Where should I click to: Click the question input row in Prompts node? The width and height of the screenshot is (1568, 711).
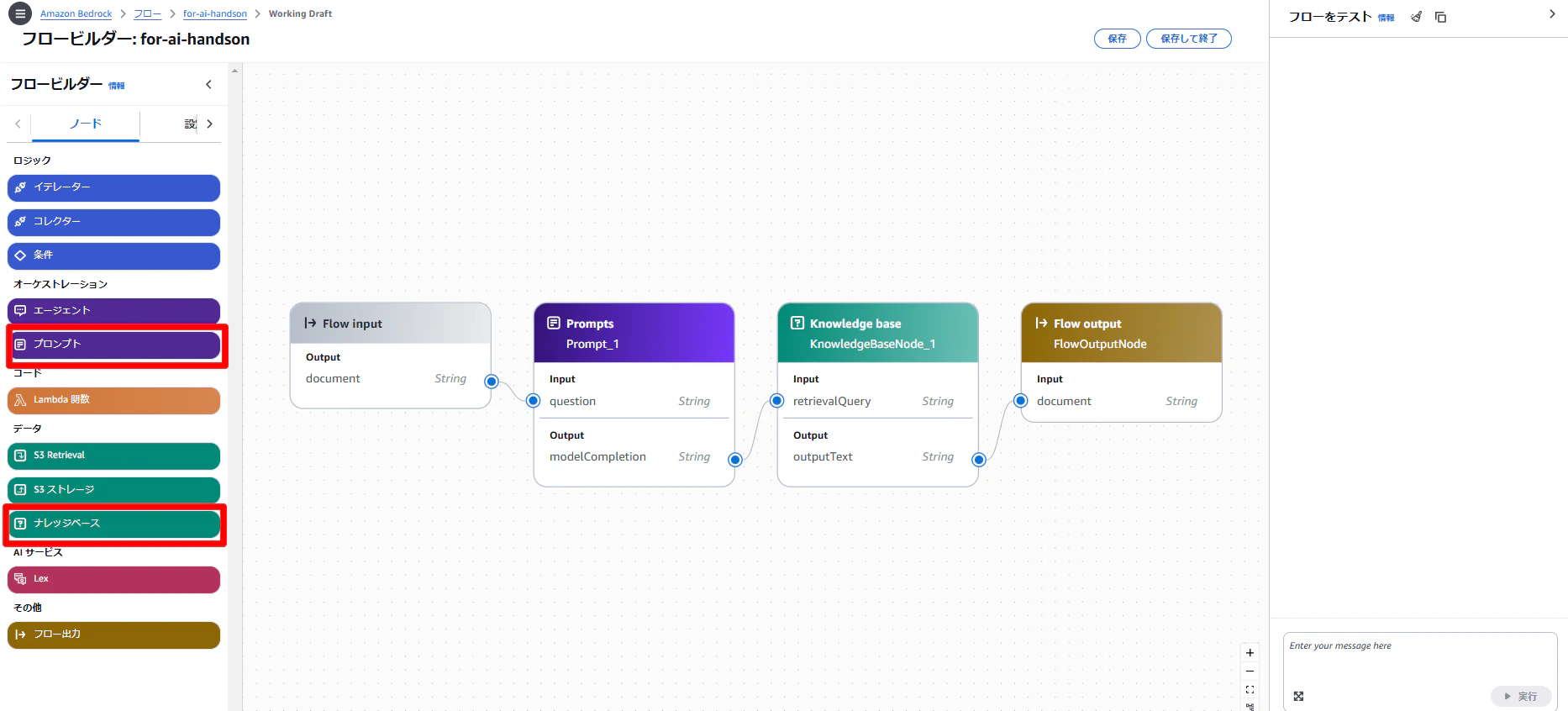630,401
